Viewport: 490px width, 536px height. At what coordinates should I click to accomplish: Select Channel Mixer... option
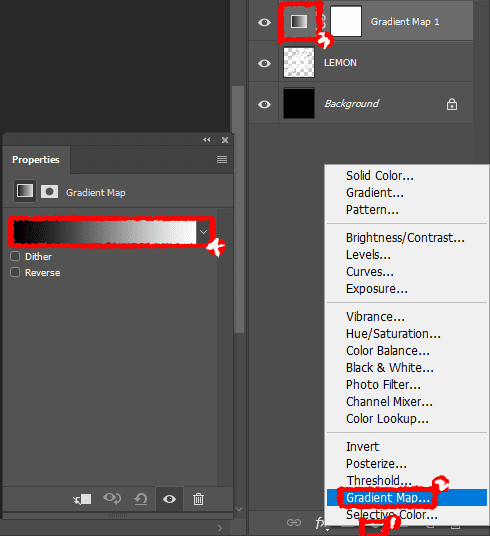pyautogui.click(x=389, y=402)
